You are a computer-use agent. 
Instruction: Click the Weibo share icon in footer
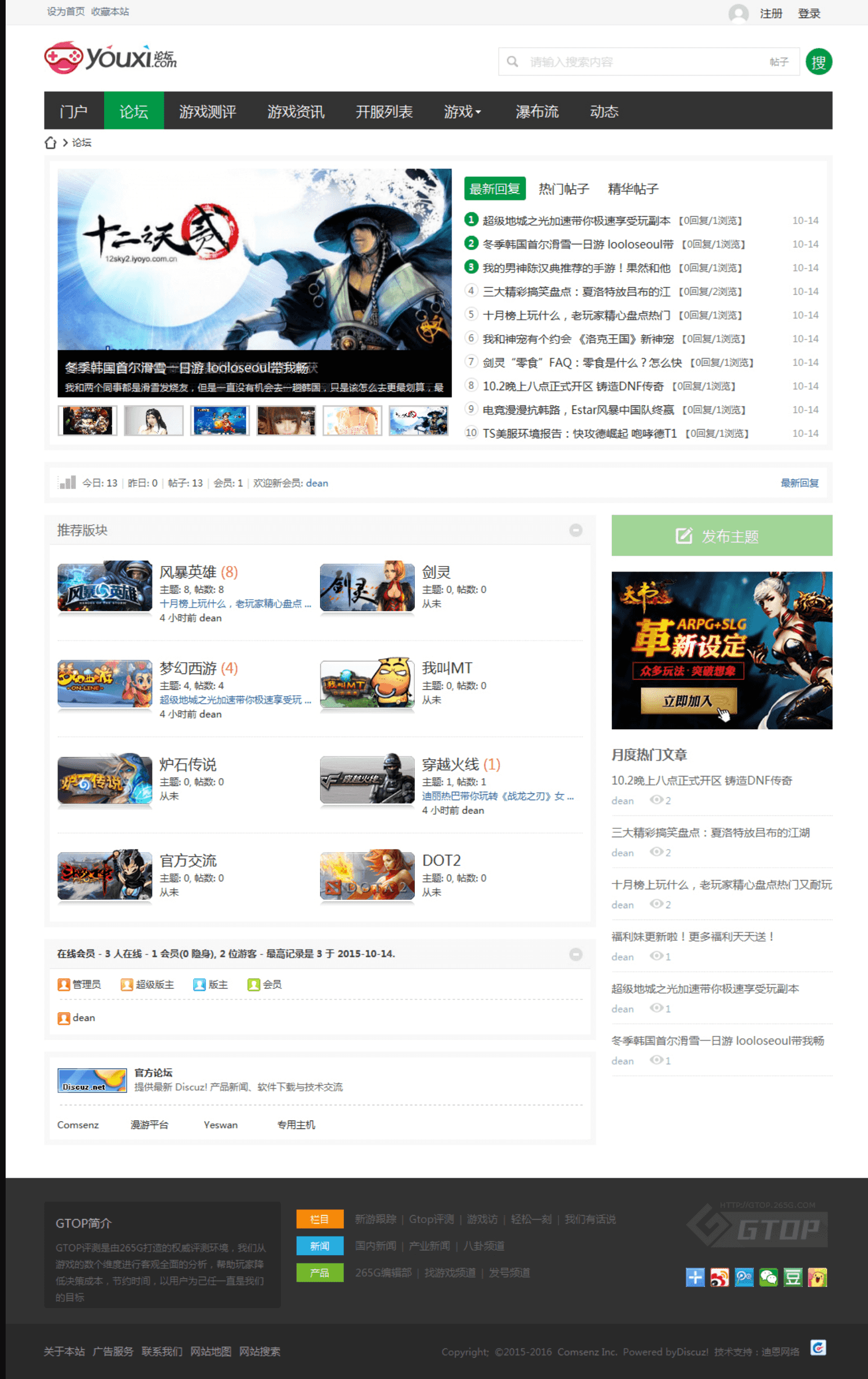click(x=720, y=1278)
